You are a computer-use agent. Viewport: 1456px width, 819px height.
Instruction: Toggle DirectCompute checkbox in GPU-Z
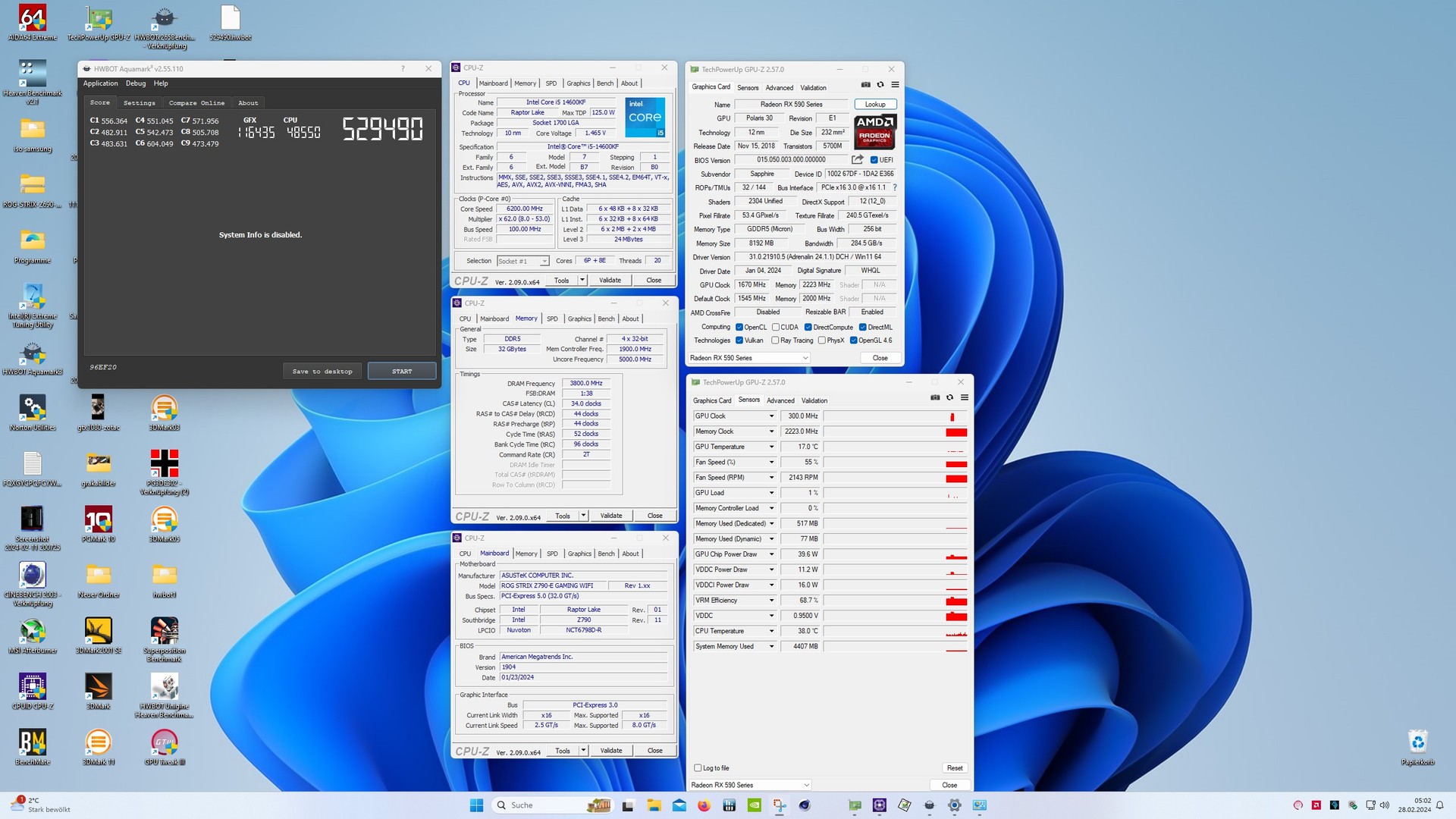click(808, 328)
